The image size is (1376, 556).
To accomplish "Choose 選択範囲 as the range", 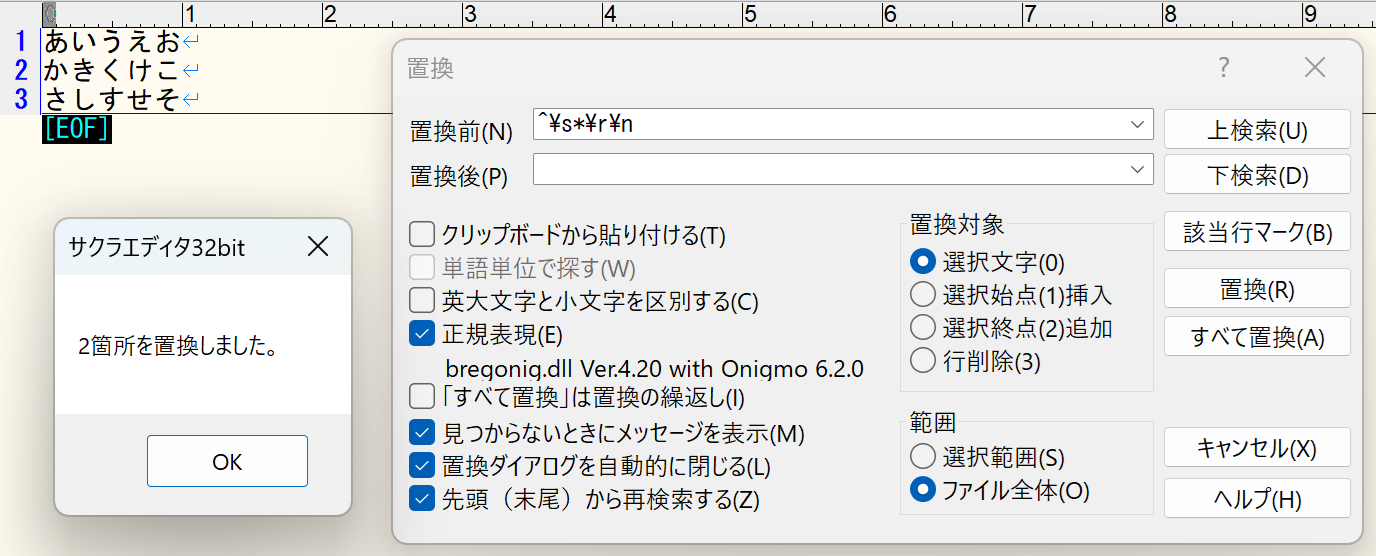I will (922, 457).
